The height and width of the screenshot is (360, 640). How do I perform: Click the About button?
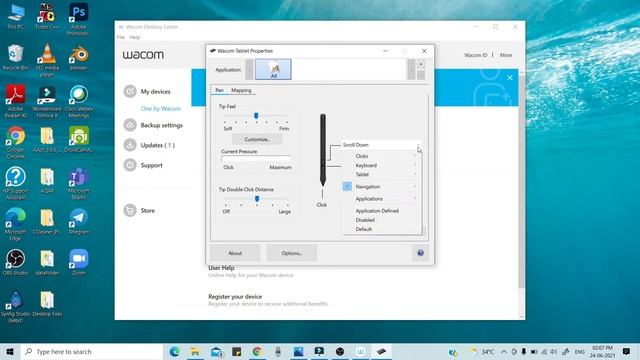(235, 253)
